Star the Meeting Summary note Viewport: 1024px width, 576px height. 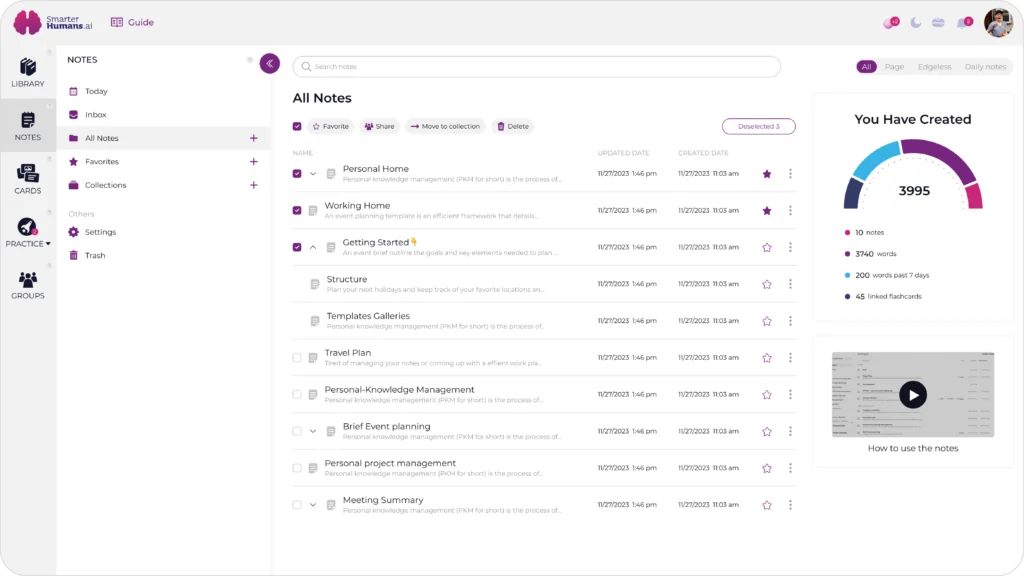[x=767, y=505]
